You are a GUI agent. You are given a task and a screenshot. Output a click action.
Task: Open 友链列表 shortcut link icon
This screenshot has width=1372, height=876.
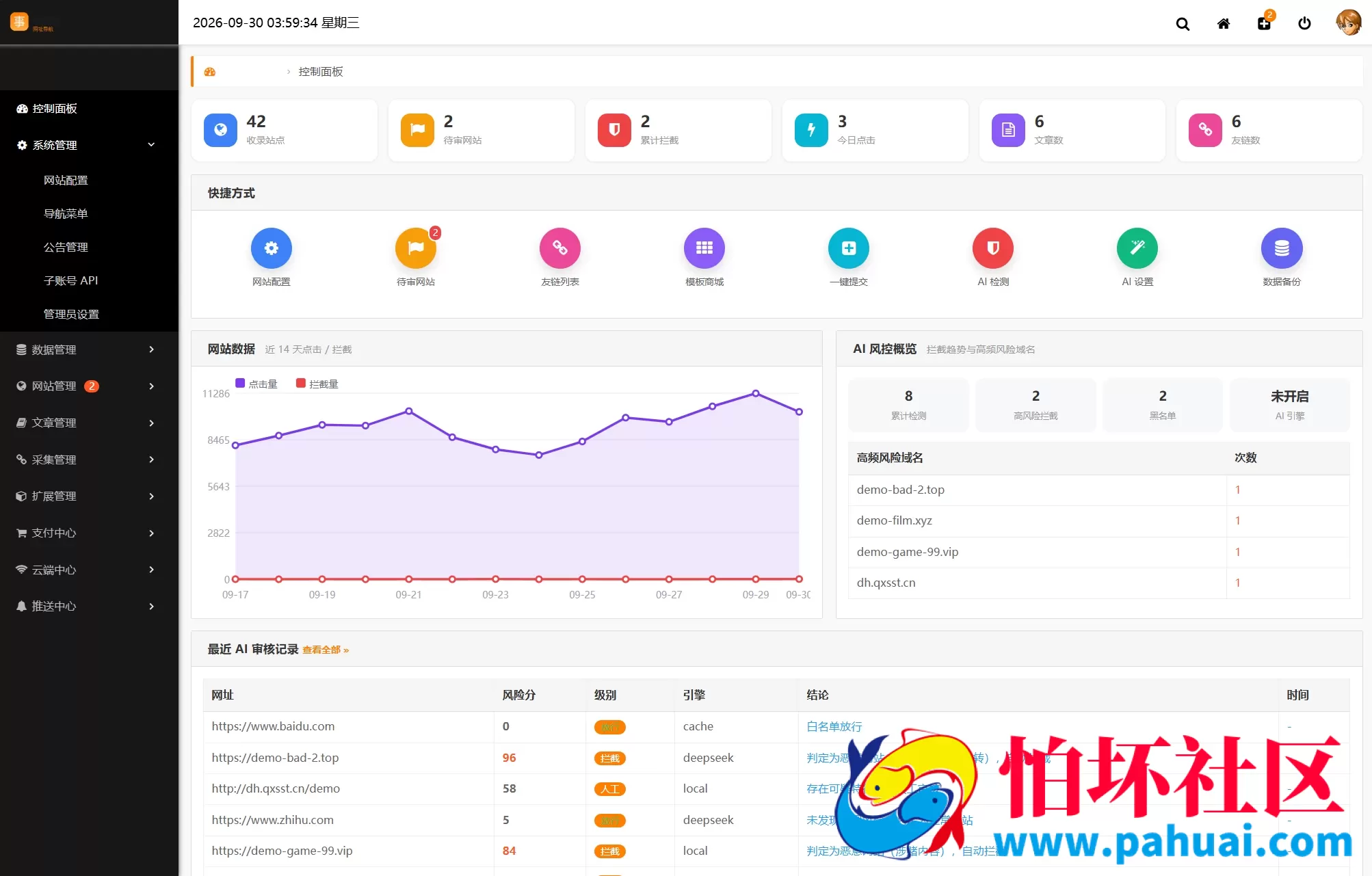click(560, 248)
